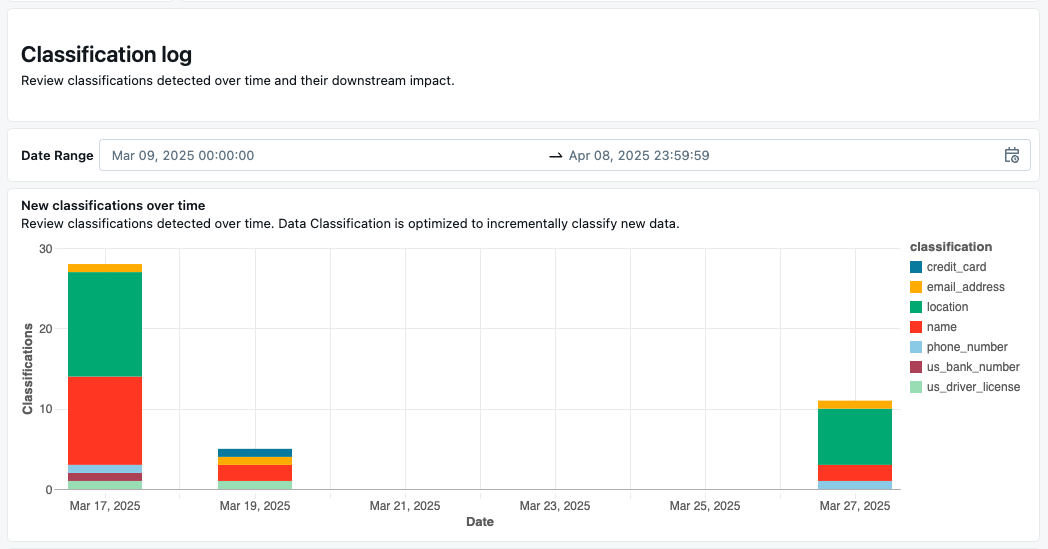
Task: Click the dark blue credit_card segment on Mar 19 bar
Action: pos(255,453)
